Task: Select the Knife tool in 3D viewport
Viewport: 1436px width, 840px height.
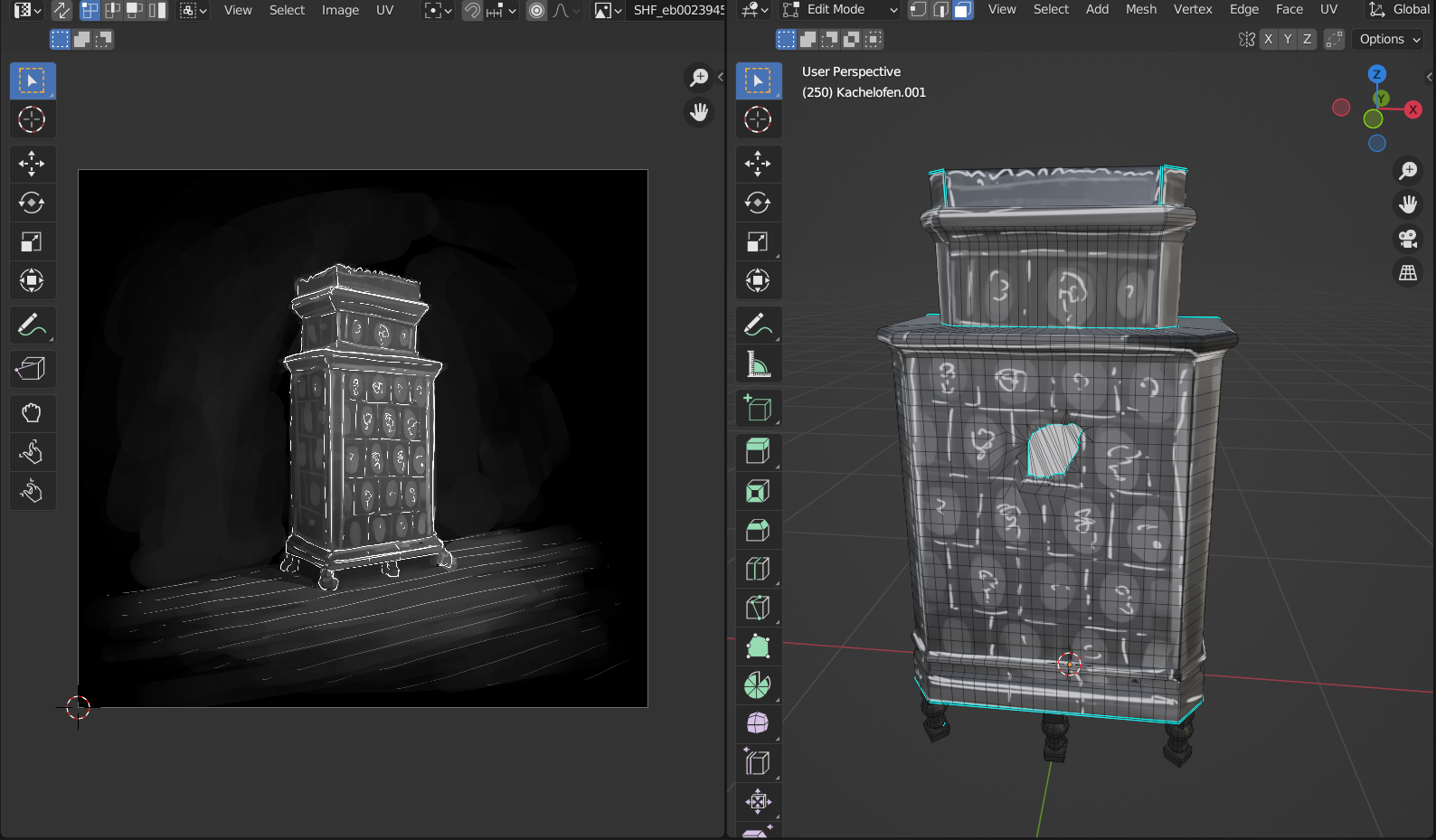Action: (x=758, y=608)
